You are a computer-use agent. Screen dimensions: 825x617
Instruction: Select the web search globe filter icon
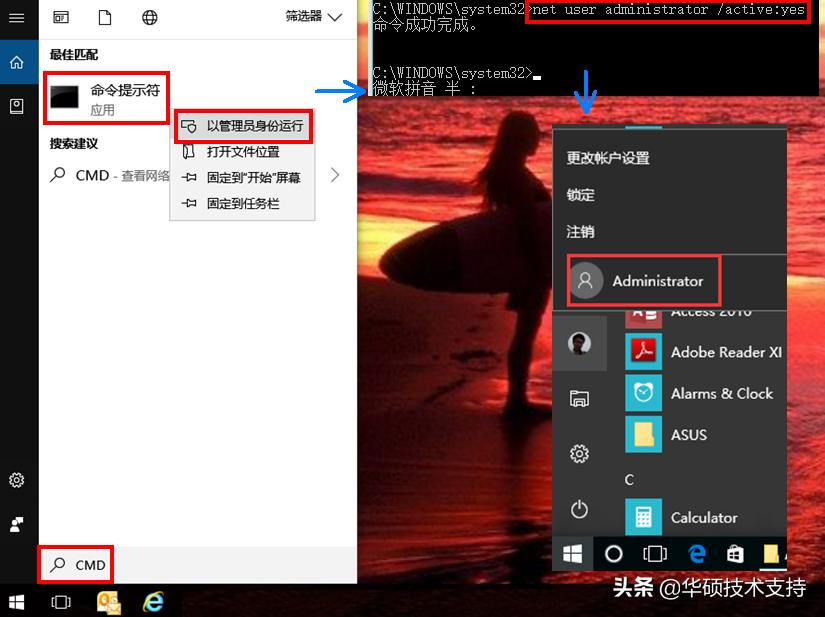pos(151,17)
